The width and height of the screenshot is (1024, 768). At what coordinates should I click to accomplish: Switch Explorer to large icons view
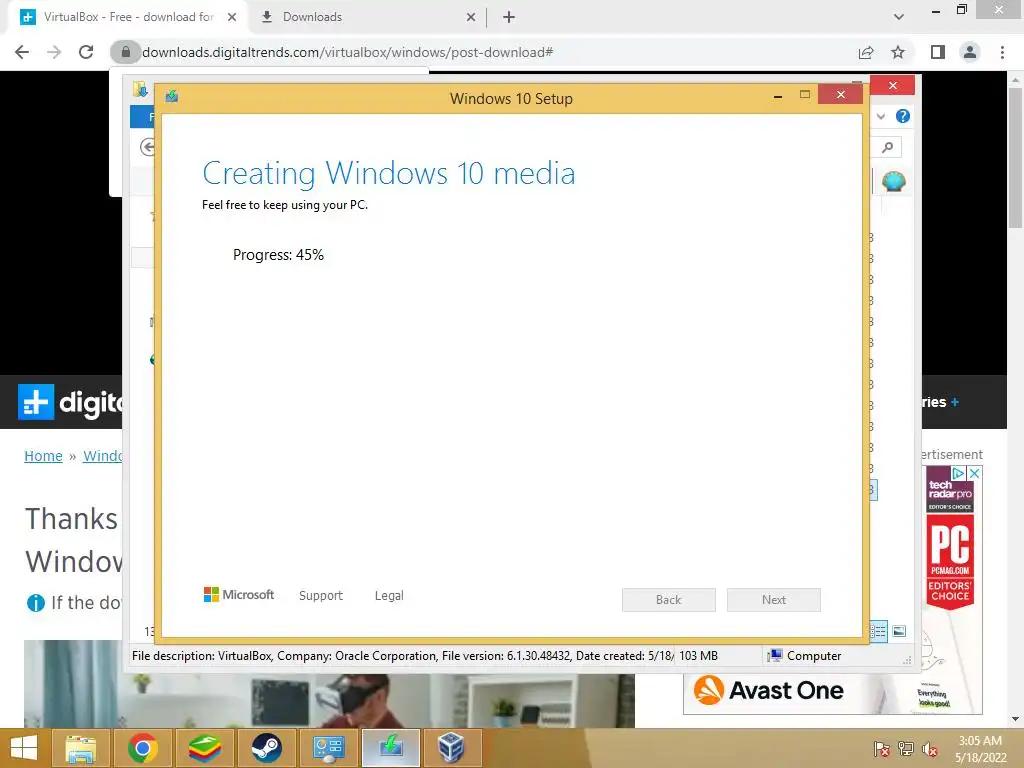click(899, 630)
